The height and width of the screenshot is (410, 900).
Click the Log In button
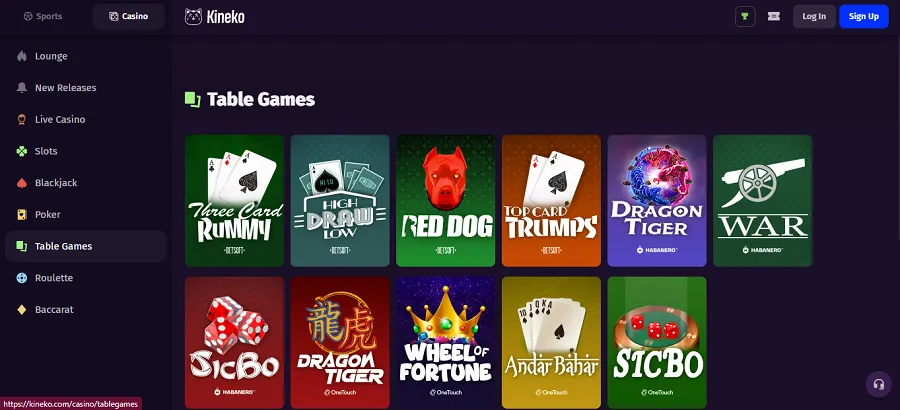click(814, 16)
